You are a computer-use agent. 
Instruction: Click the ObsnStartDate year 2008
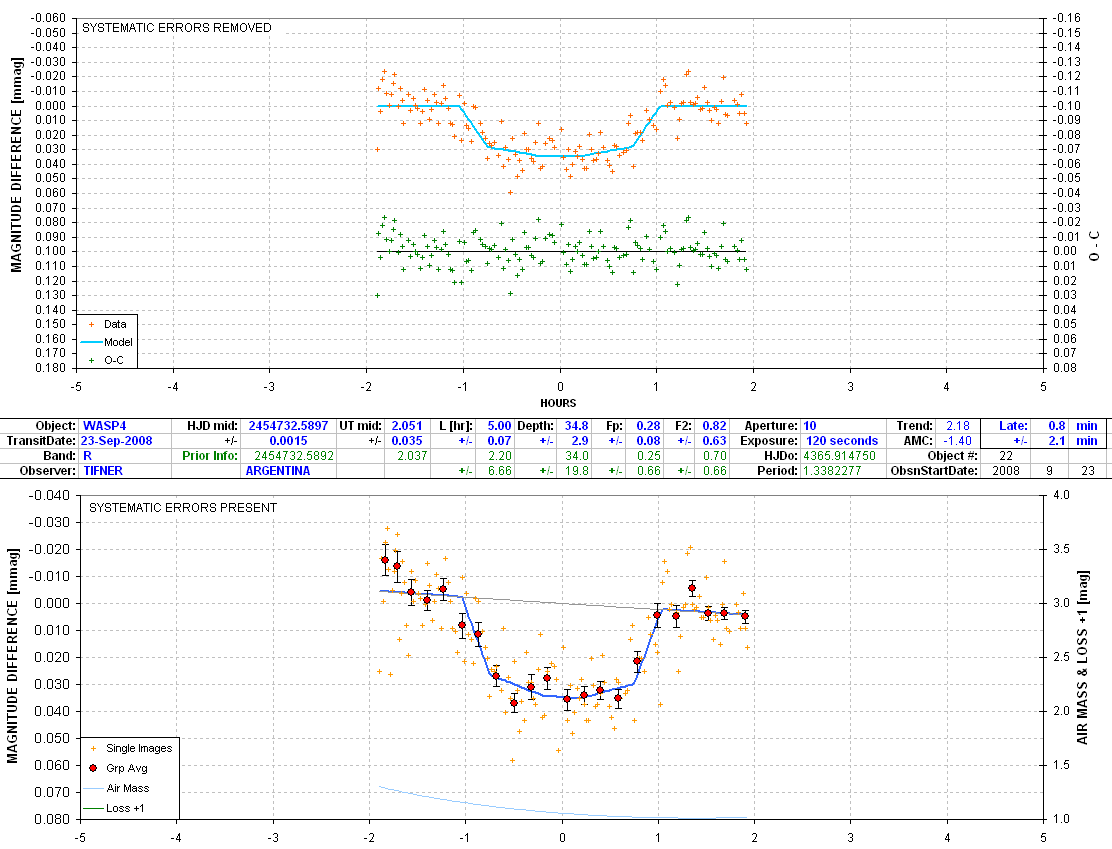pos(1006,471)
